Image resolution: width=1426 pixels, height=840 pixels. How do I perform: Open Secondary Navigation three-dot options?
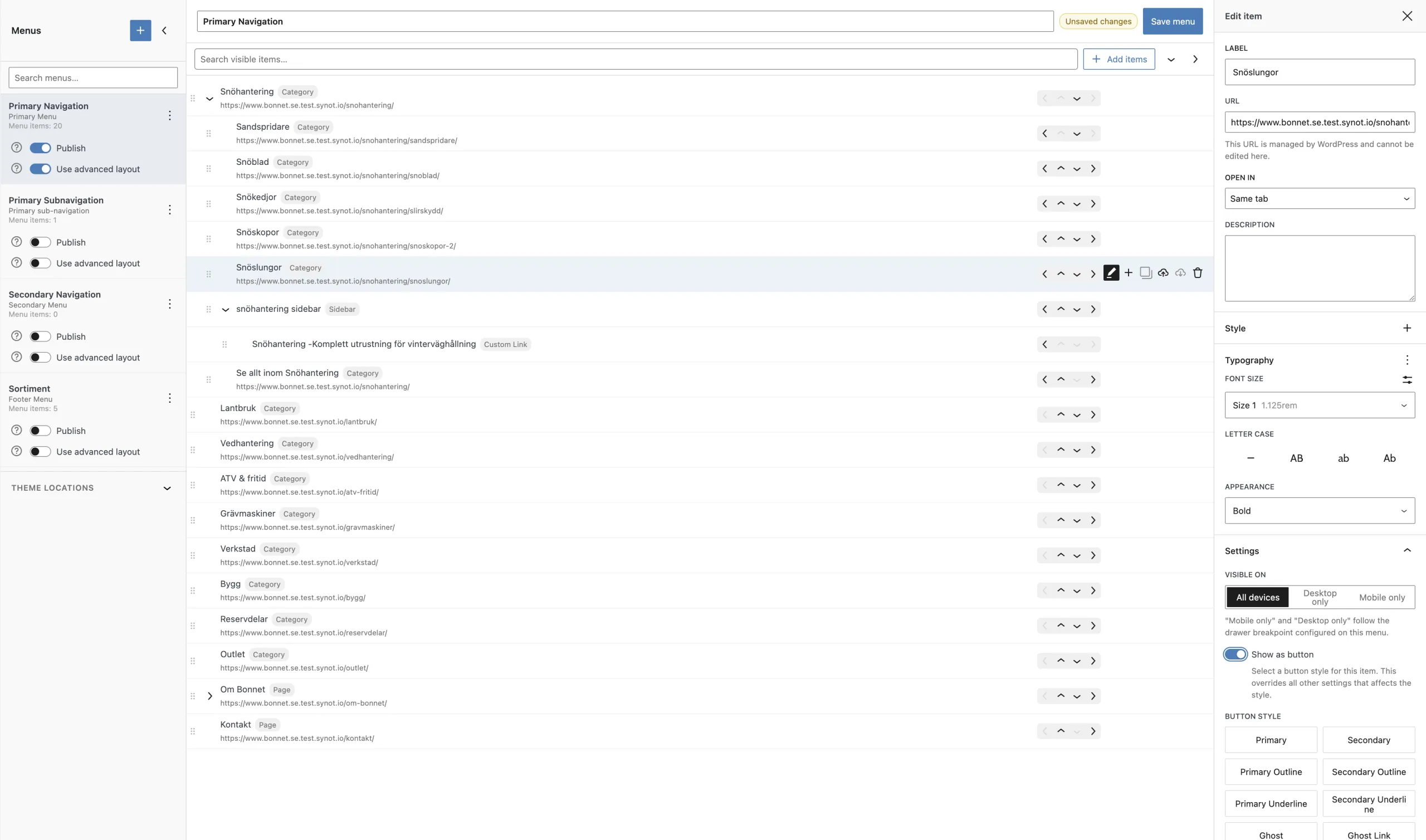(170, 304)
